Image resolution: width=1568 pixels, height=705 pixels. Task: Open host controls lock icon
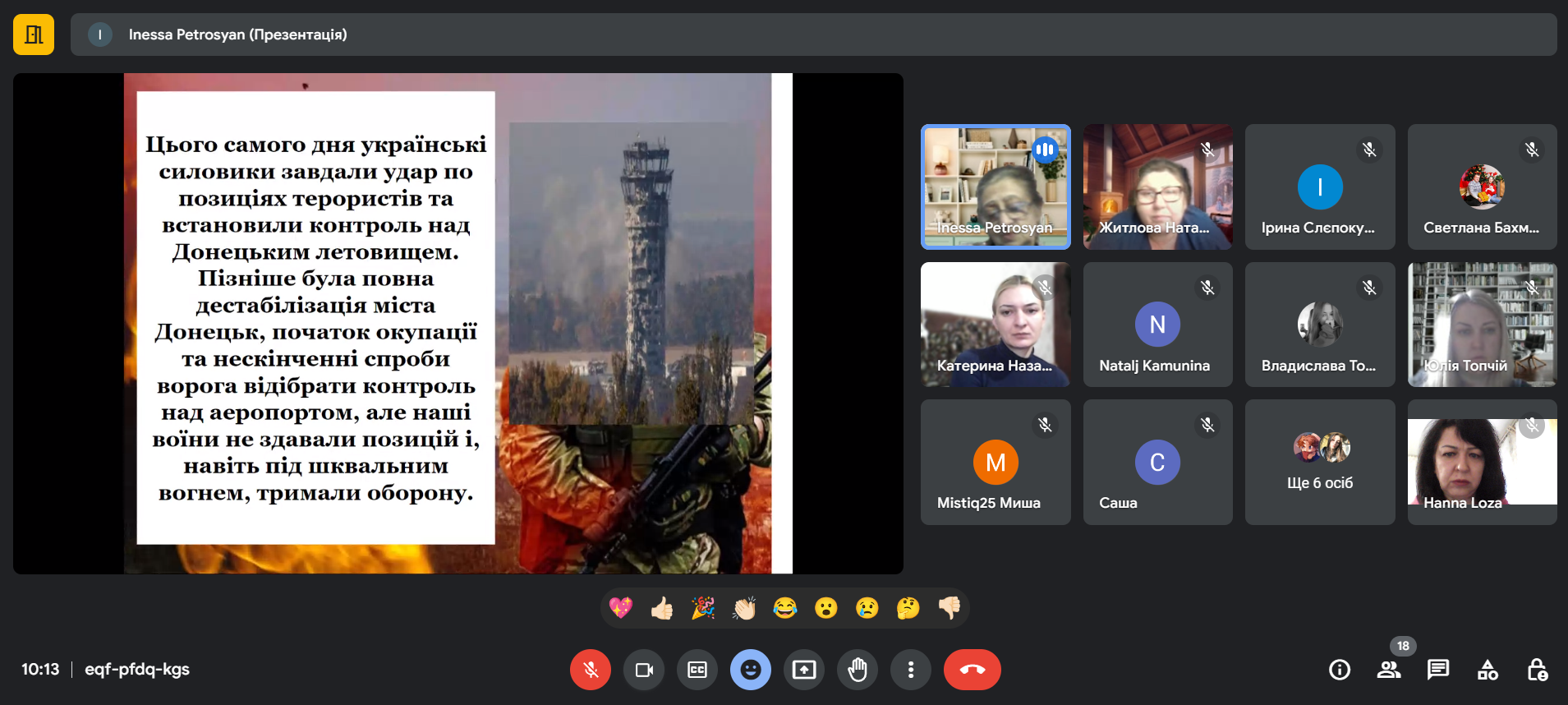1537,670
